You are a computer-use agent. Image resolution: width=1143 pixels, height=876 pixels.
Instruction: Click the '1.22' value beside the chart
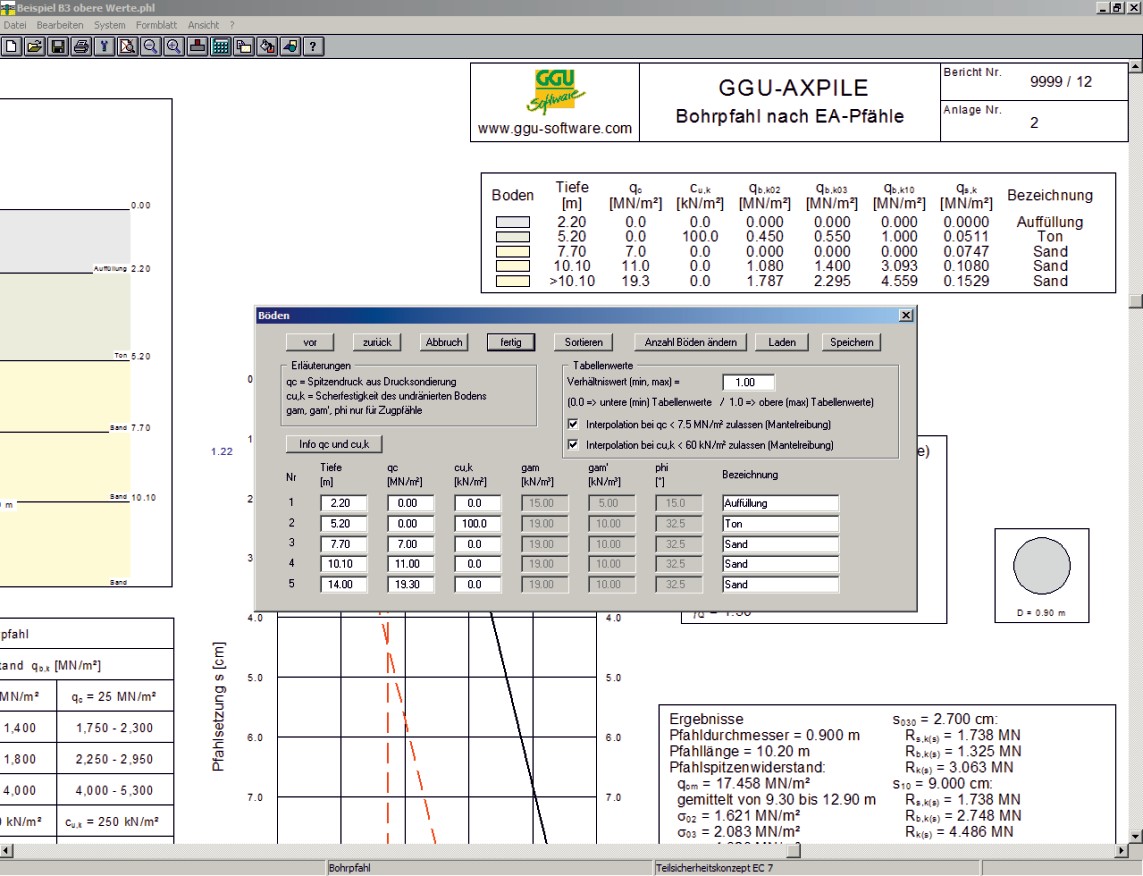222,452
